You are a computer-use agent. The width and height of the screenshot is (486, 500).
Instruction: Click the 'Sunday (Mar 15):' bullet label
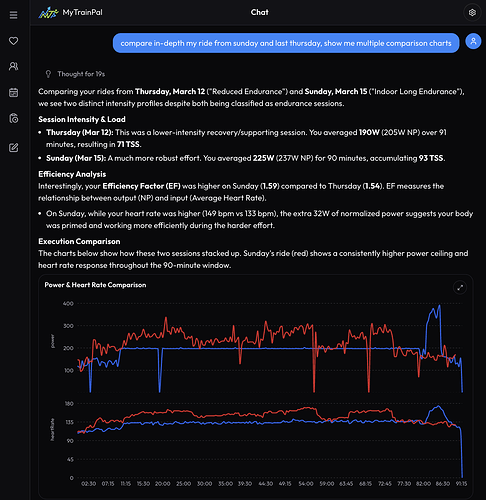[x=76, y=158]
